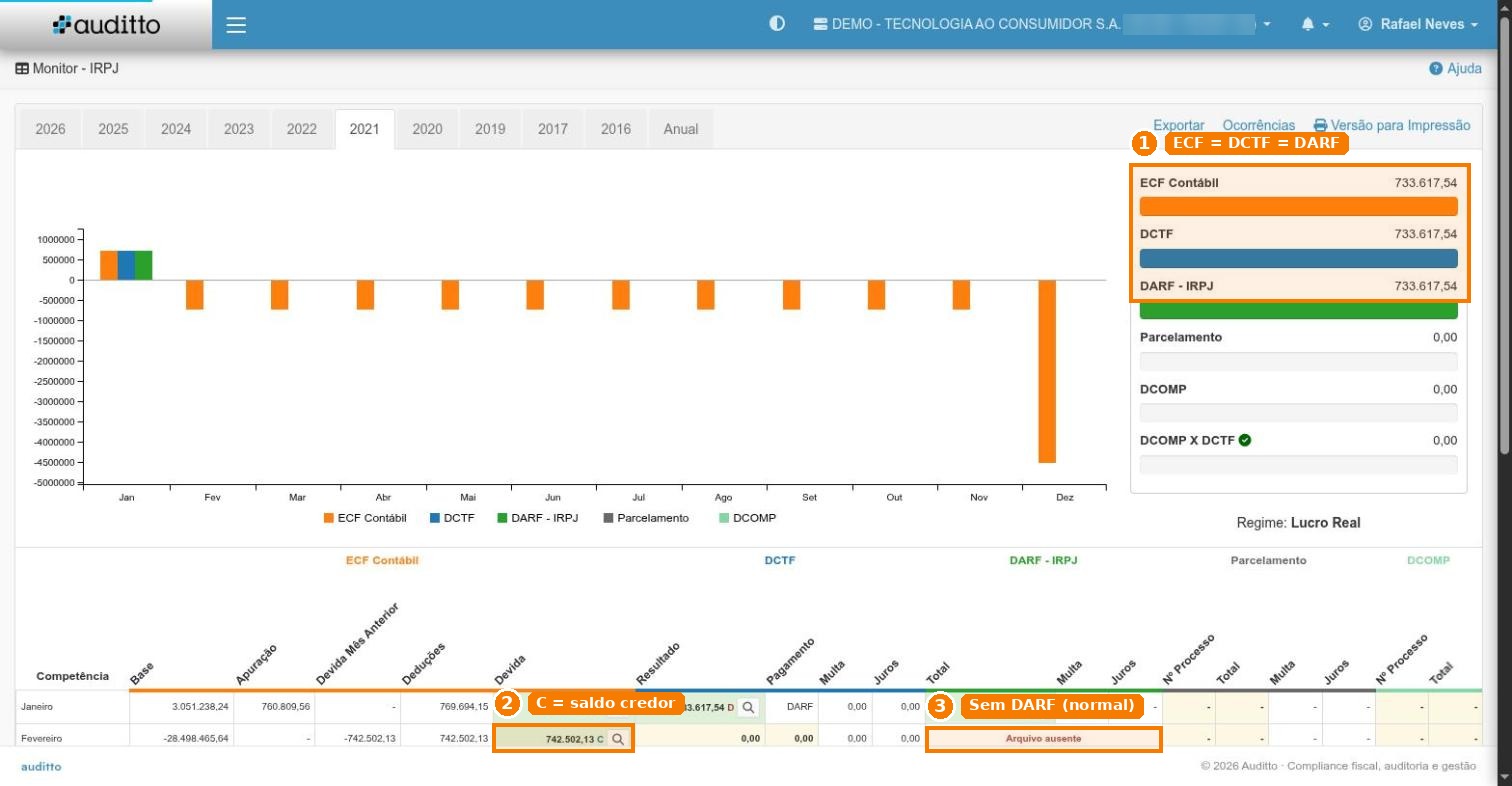Open the Ocorrências link

1259,125
